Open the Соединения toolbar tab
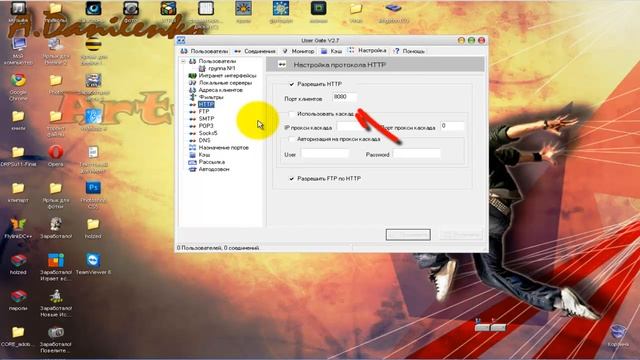The height and width of the screenshot is (360, 640). tap(255, 51)
